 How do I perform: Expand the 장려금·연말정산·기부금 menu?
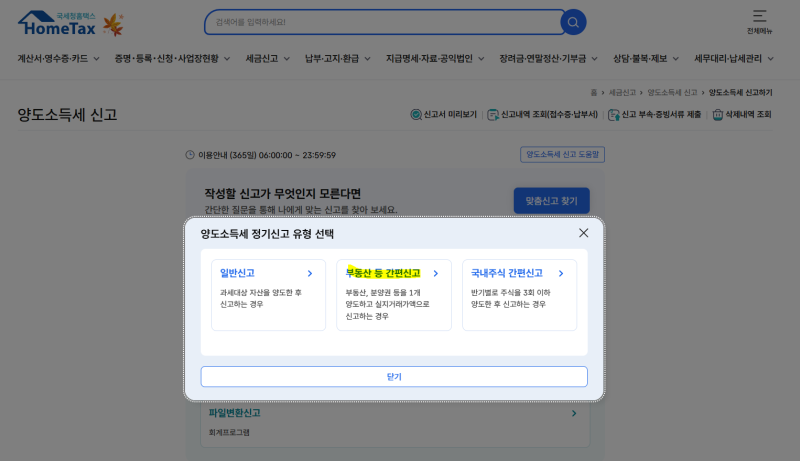click(548, 59)
